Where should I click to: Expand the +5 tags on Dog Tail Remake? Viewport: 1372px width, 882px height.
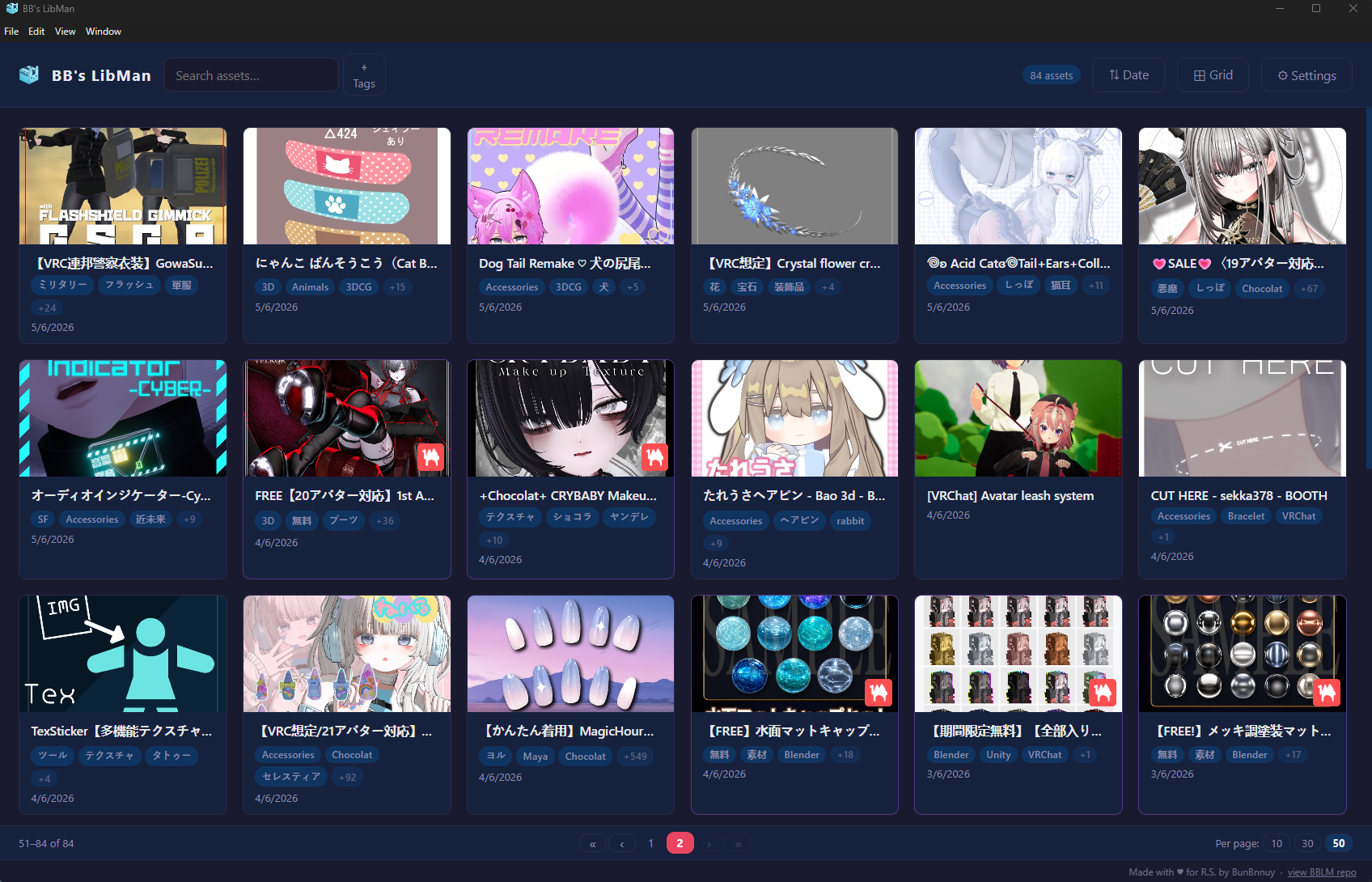point(633,287)
